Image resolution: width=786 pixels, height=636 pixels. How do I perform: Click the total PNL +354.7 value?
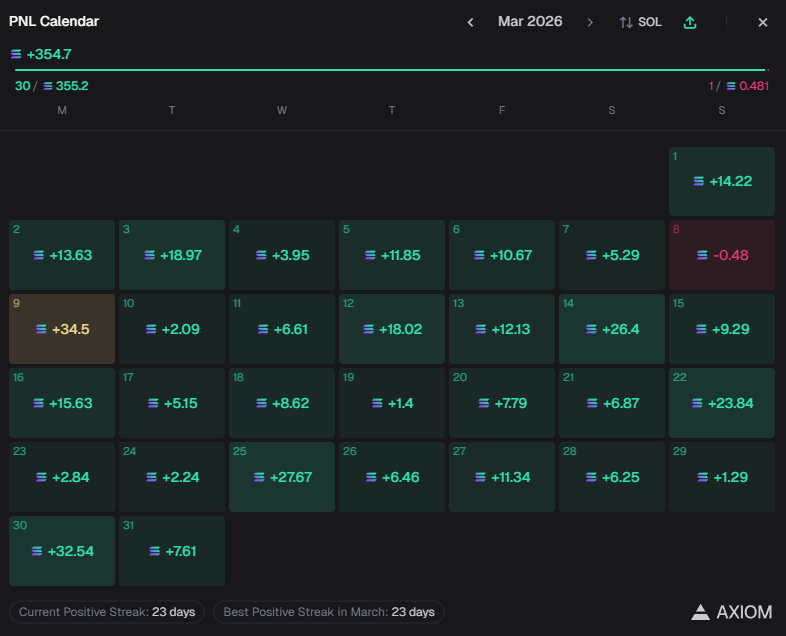[x=41, y=54]
